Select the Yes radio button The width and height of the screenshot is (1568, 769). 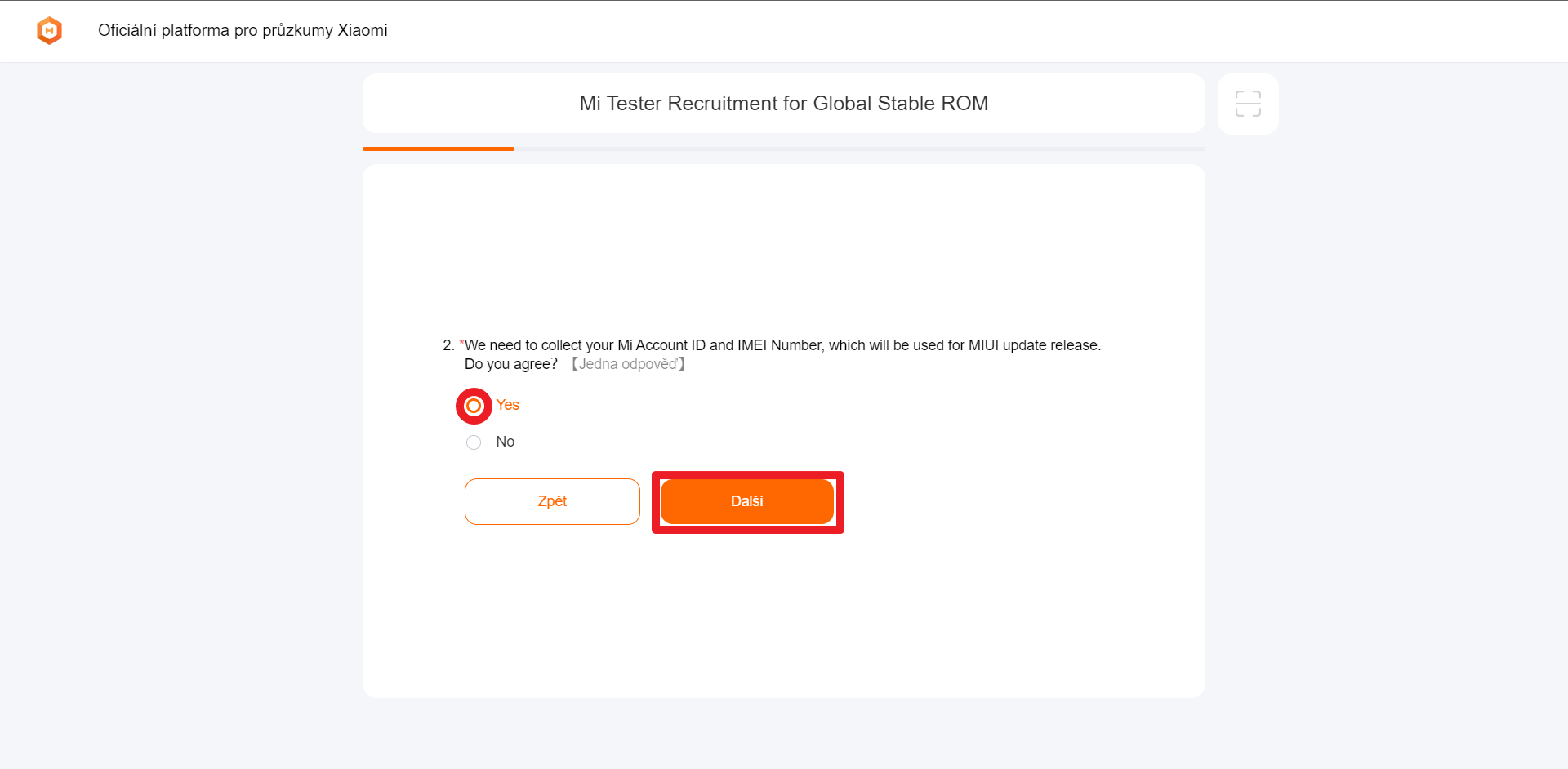point(474,406)
